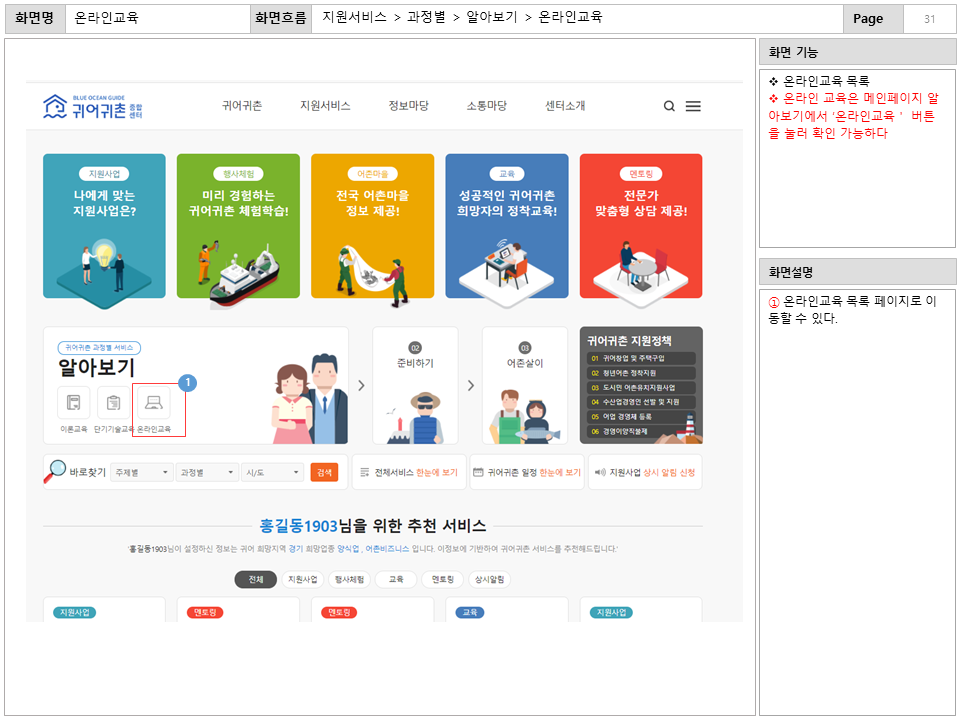The image size is (960, 720).
Task: Open the hamburger menu icon
Action: (693, 105)
